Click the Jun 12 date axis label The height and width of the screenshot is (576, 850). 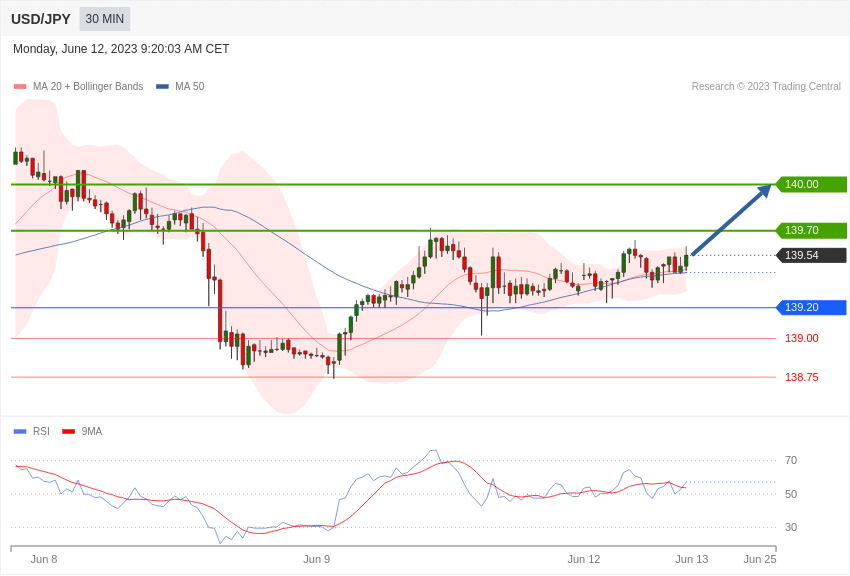coord(584,559)
